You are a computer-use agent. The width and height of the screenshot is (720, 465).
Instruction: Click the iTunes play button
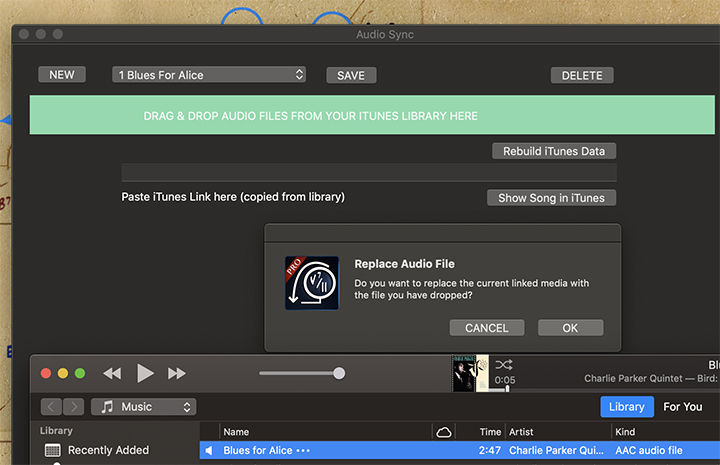click(145, 373)
